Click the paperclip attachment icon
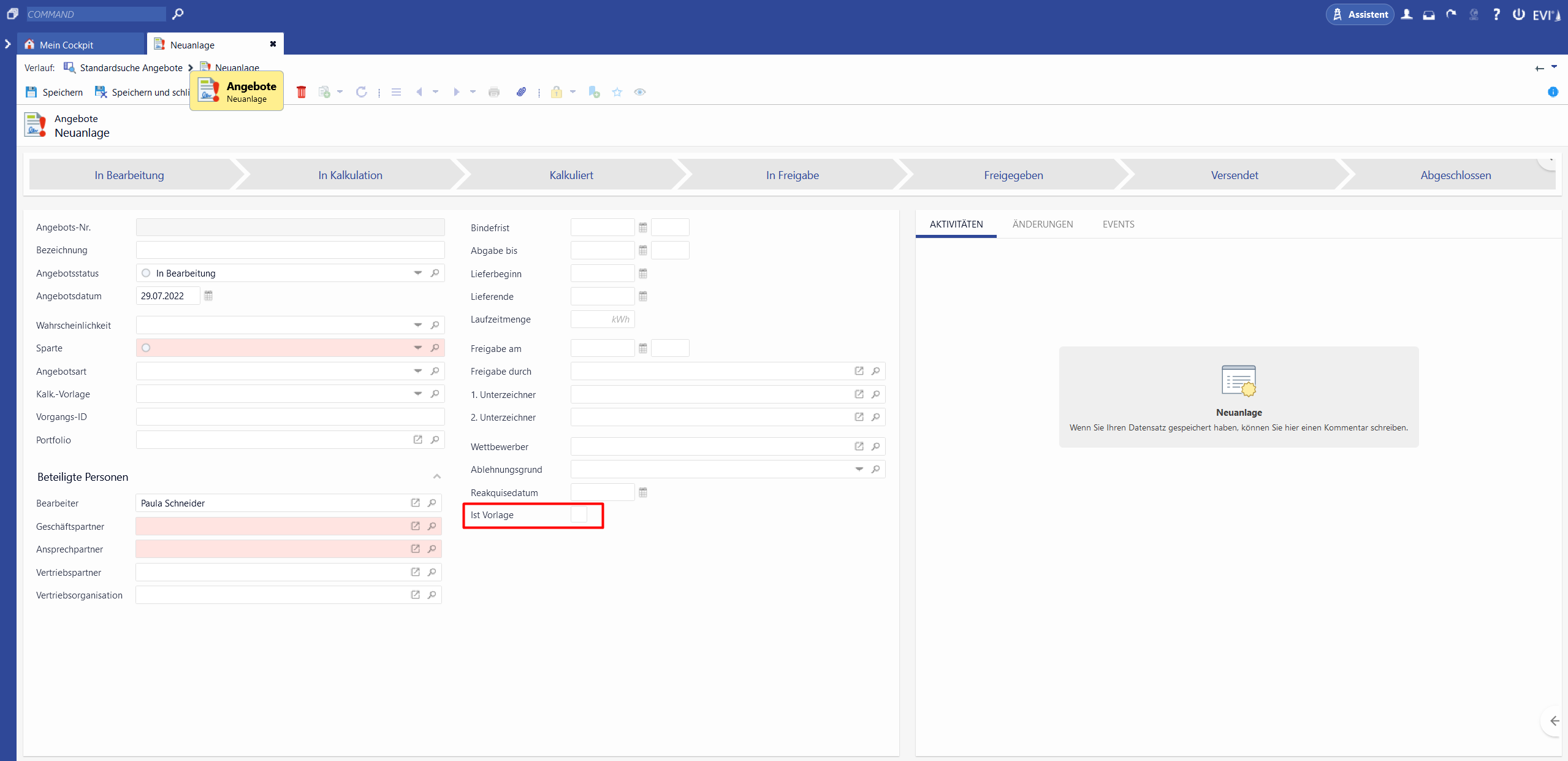 click(521, 92)
